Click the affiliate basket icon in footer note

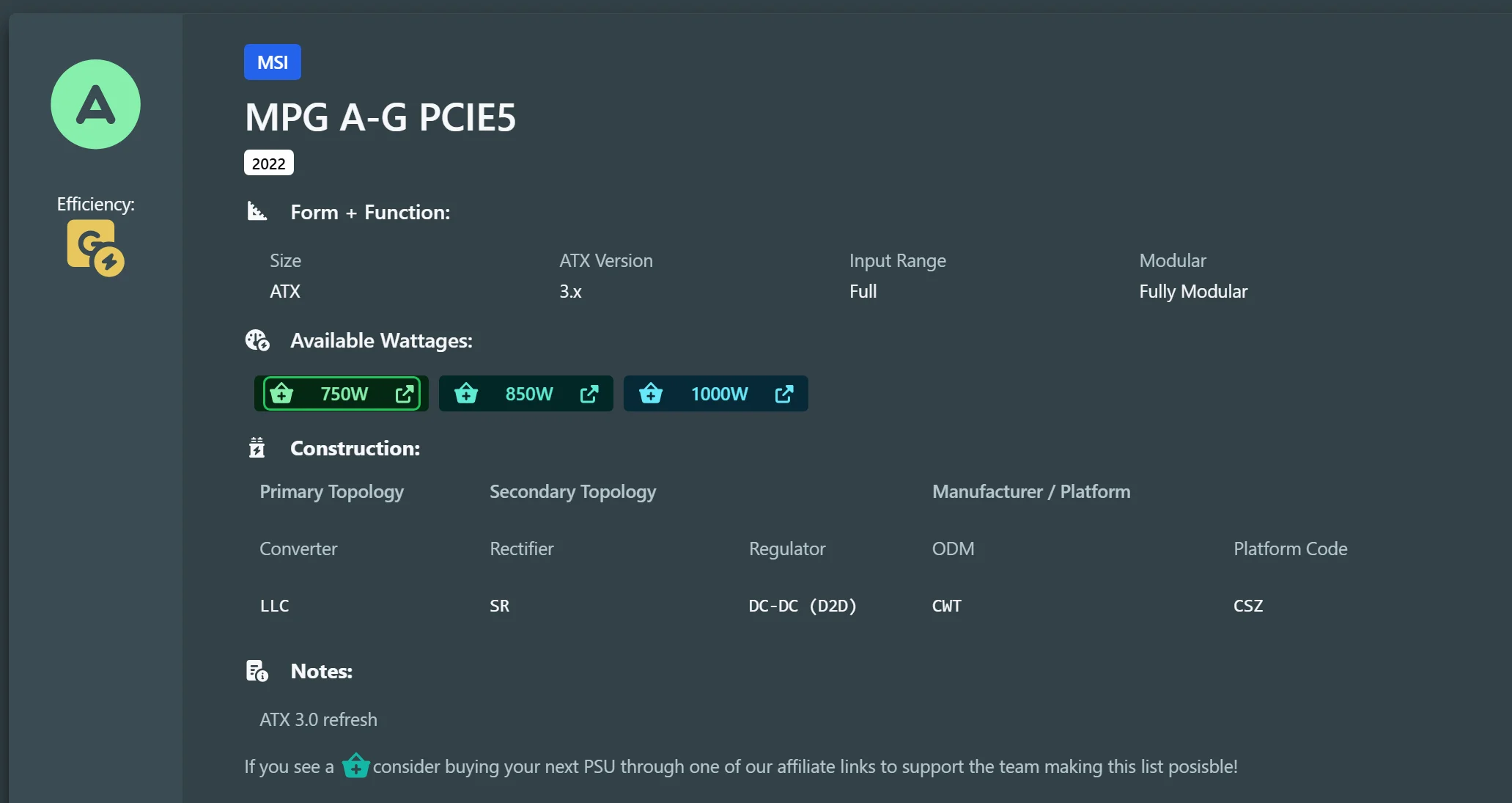click(x=355, y=766)
